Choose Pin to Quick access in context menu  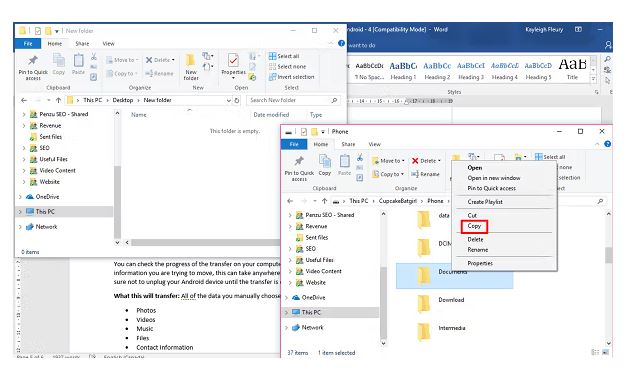coord(504,189)
